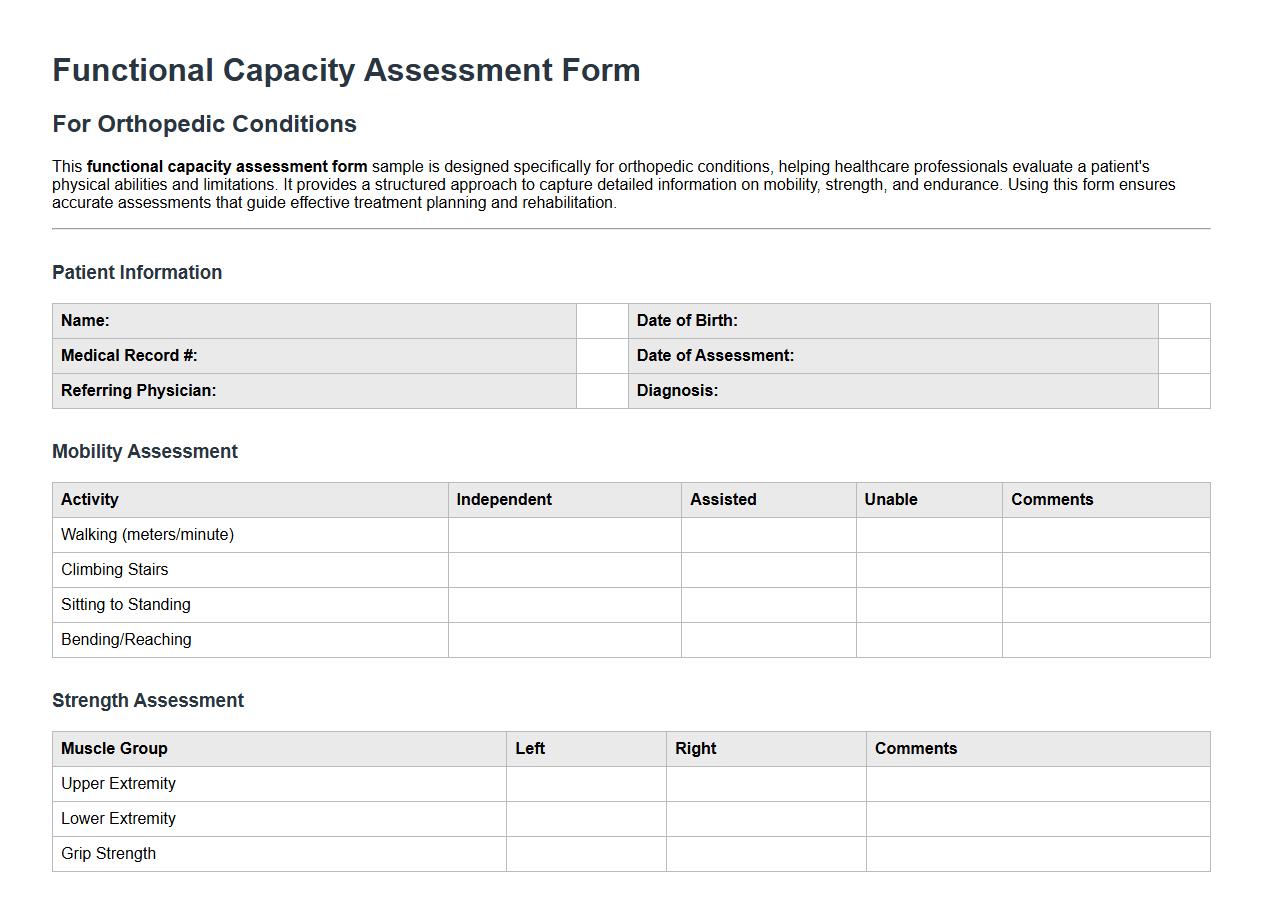
Task: Select the Strength Assessment heading
Action: pos(148,700)
